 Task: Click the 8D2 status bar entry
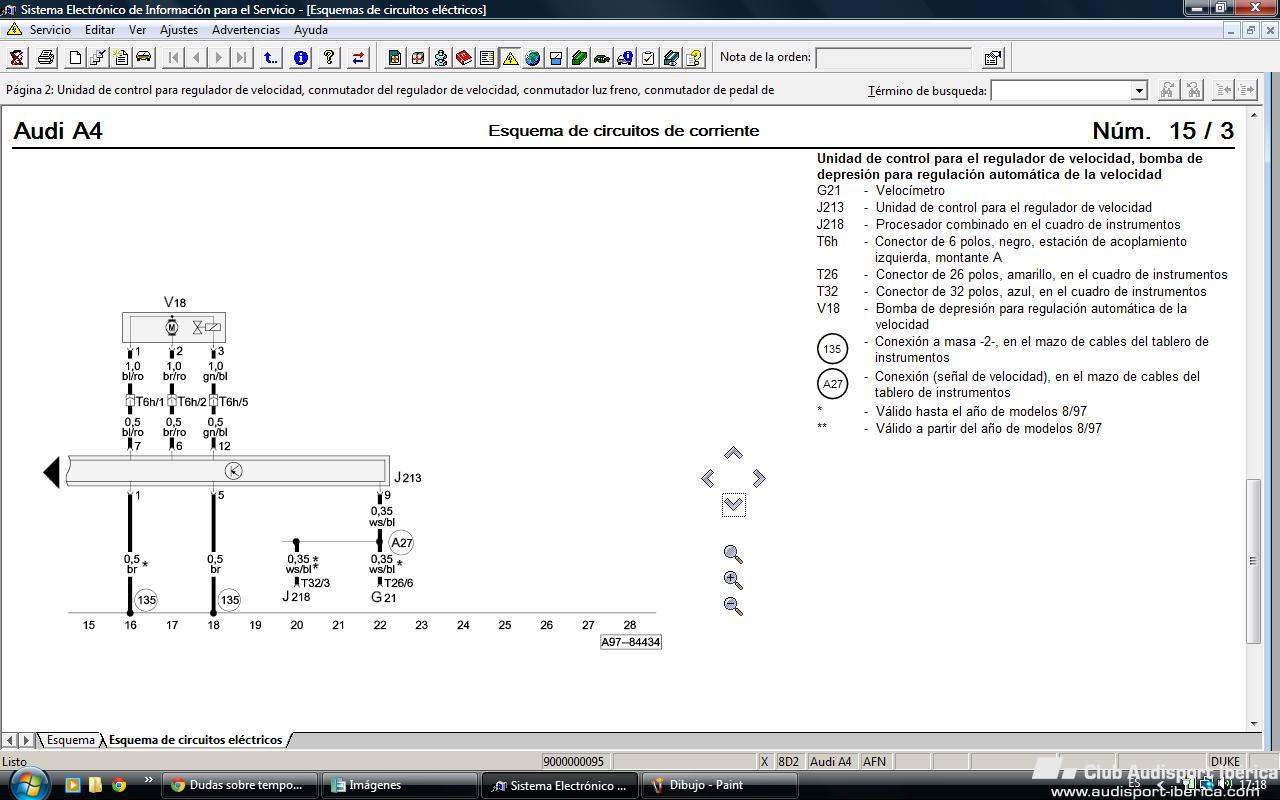(788, 762)
